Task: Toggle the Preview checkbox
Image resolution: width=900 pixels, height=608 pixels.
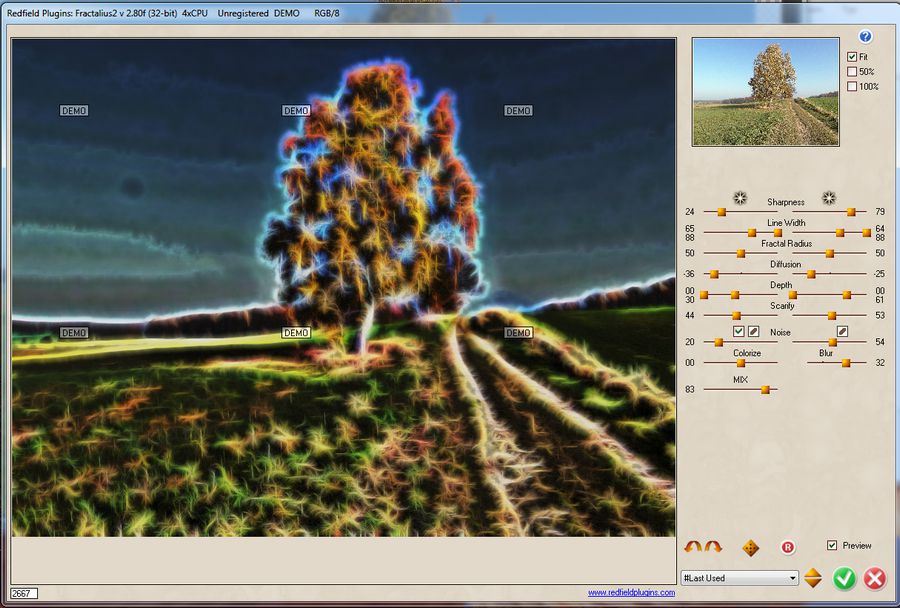Action: [832, 545]
